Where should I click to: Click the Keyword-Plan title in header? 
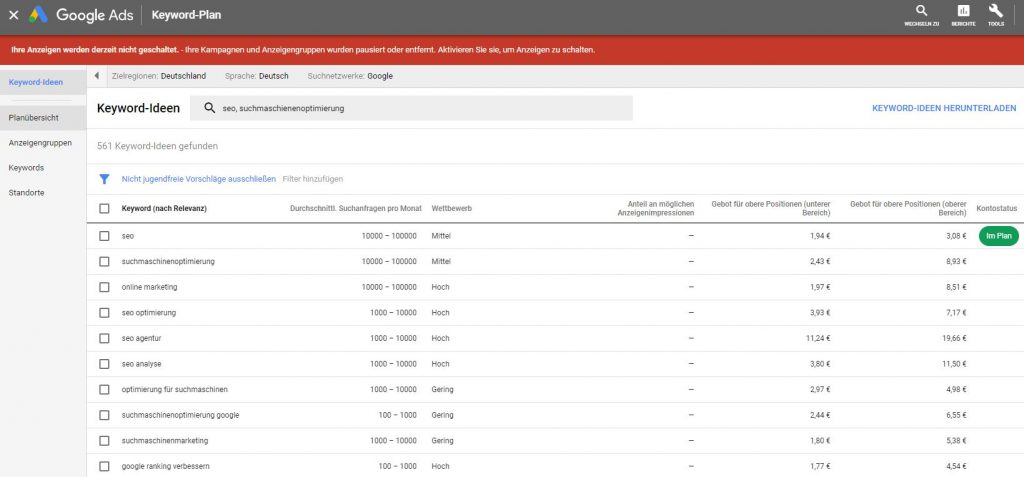coord(186,15)
